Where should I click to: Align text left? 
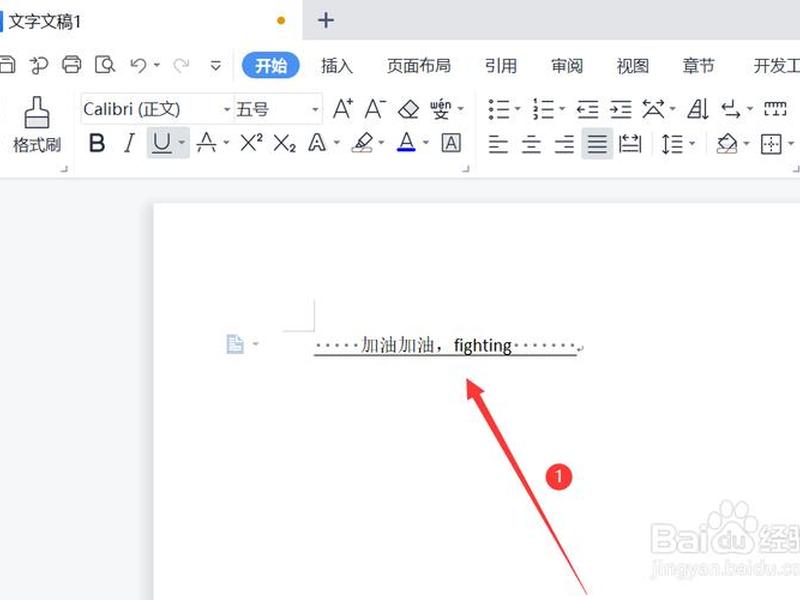(498, 144)
